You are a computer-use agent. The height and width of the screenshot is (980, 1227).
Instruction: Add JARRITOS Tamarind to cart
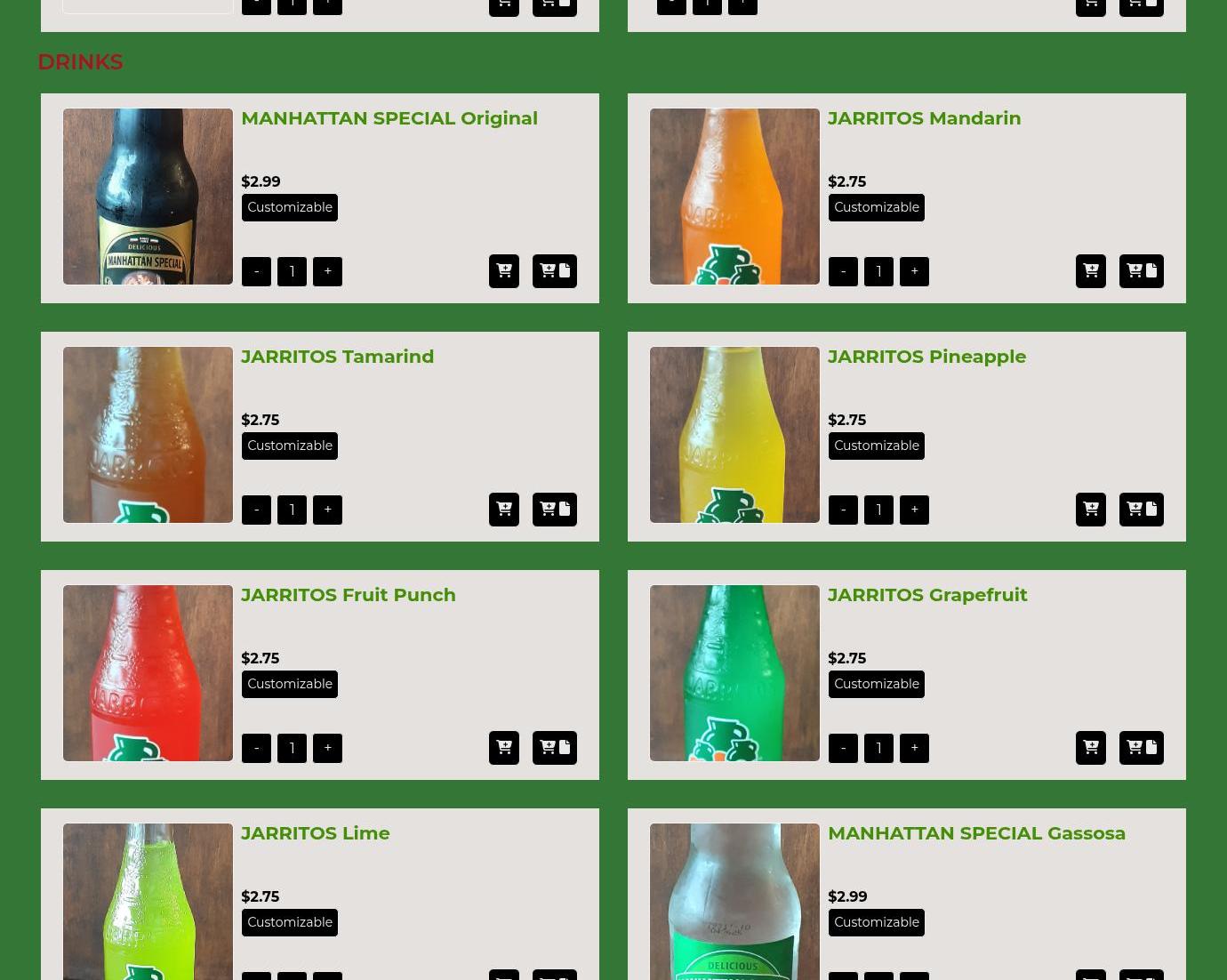(x=503, y=510)
